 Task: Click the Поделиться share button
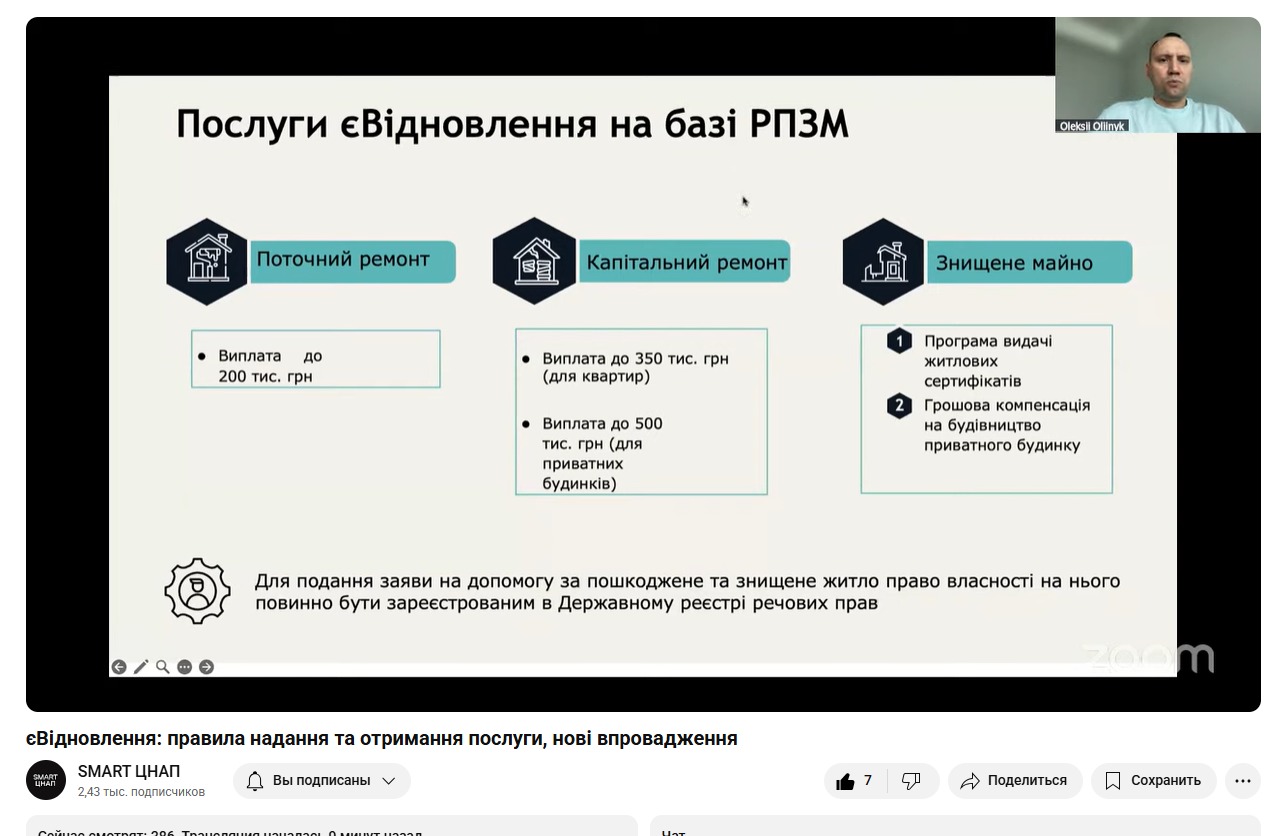click(x=1015, y=781)
